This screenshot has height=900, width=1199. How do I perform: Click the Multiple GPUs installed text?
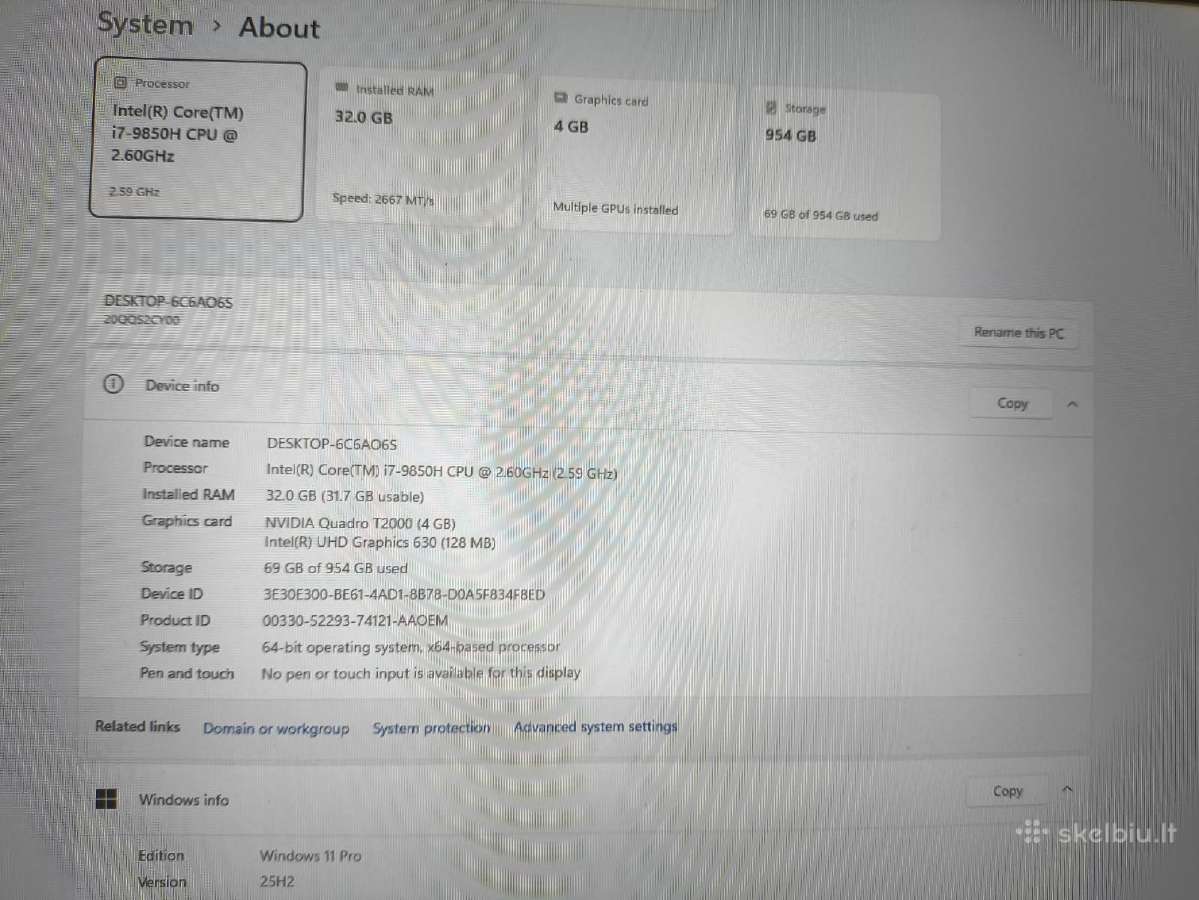coord(616,209)
